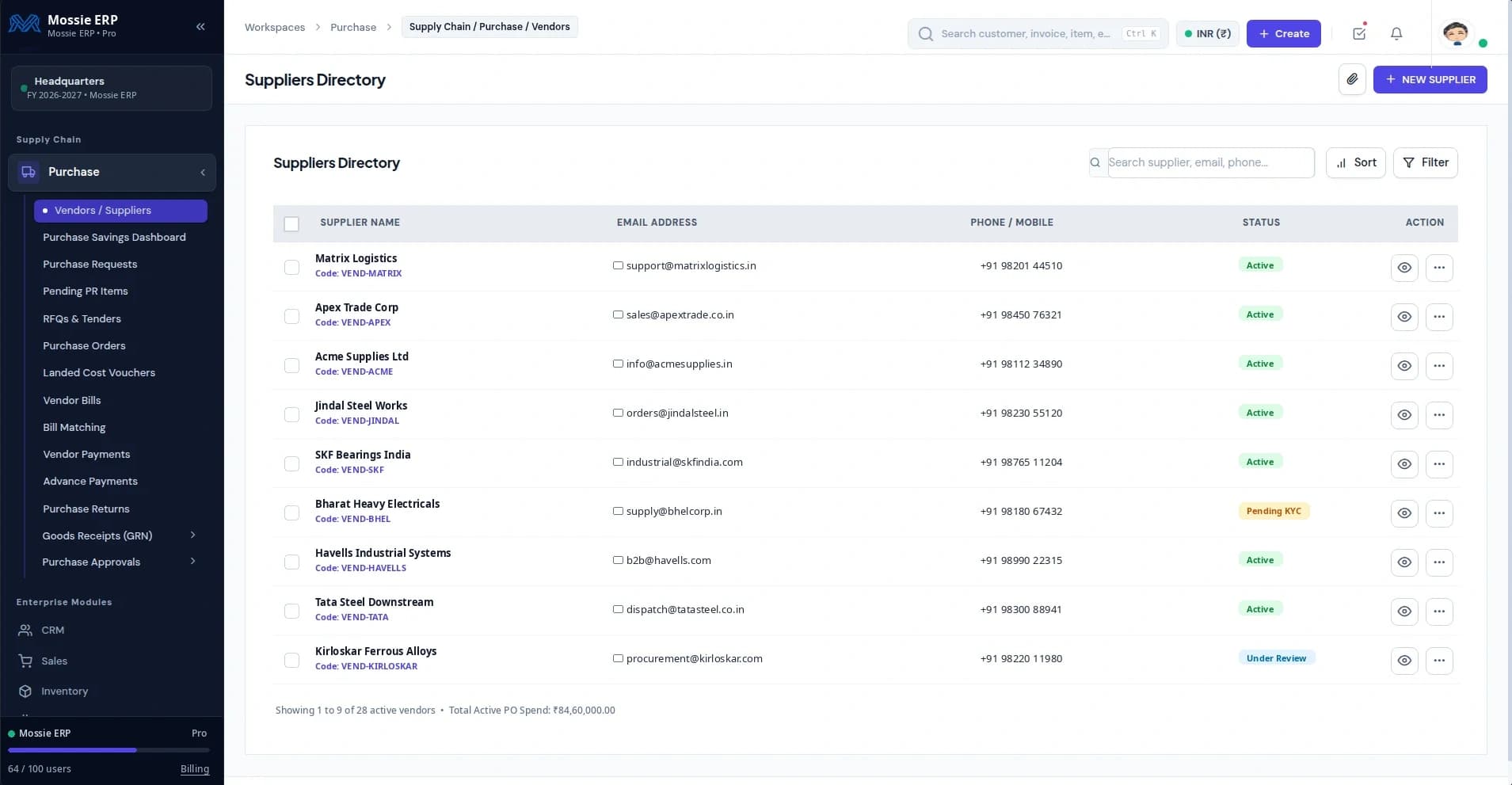Open more actions for Apex Trade Corp
1512x785 pixels.
click(x=1439, y=317)
